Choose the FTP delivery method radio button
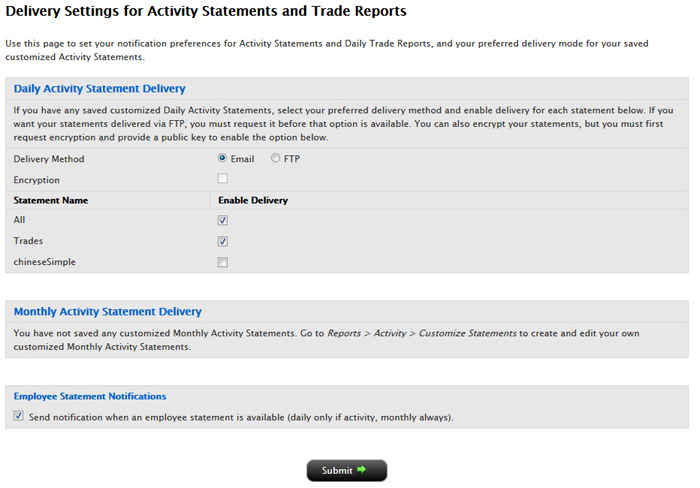700x488 pixels. 275,158
